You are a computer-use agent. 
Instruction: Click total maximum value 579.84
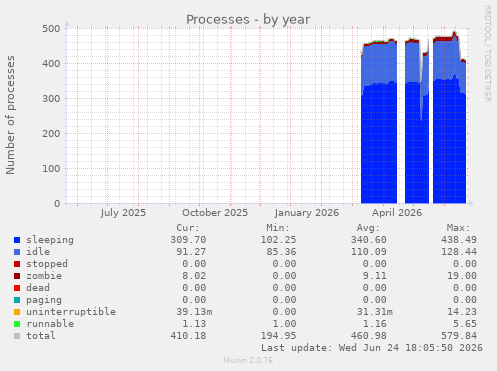coord(459,336)
